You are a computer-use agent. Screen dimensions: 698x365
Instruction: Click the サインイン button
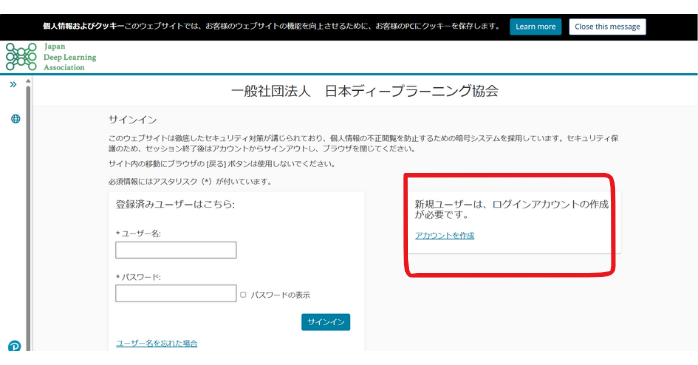326,322
